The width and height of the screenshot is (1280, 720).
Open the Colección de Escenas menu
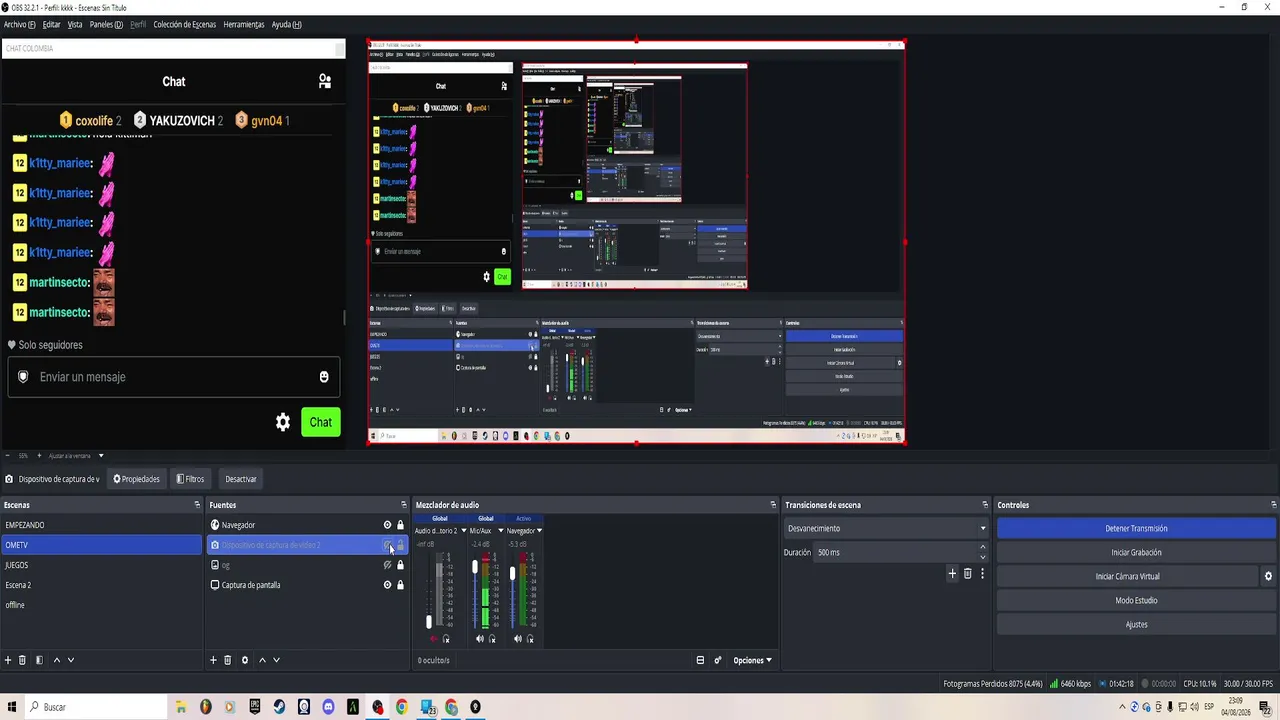(x=184, y=24)
